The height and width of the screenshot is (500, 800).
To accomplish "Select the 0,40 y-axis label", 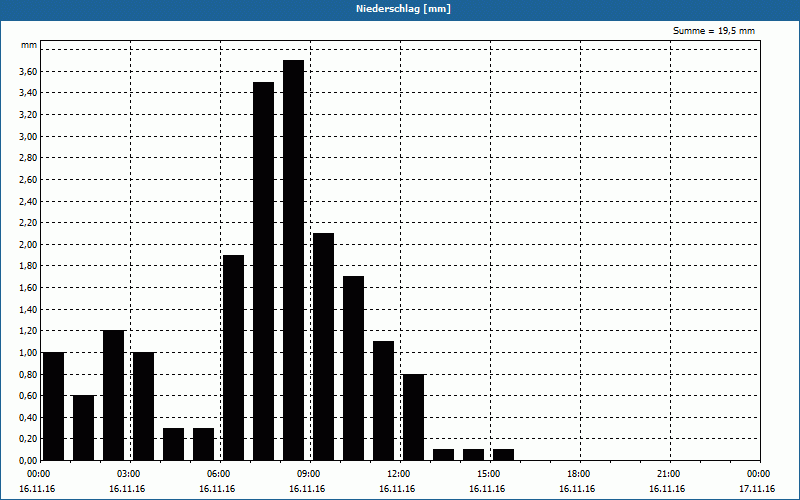I will click(x=28, y=418).
